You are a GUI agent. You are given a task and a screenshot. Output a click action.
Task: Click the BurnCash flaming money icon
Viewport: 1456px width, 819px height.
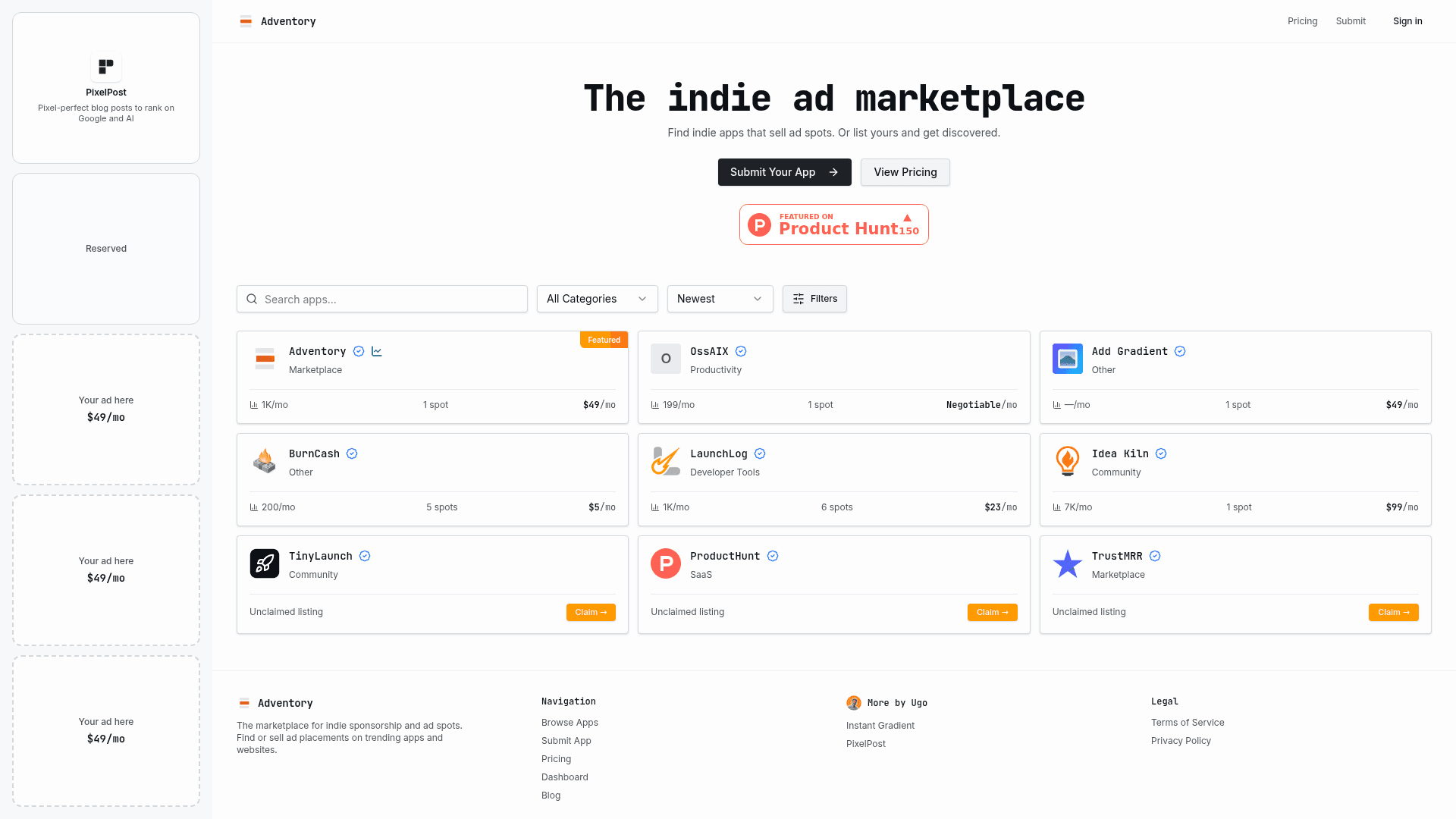coord(265,461)
